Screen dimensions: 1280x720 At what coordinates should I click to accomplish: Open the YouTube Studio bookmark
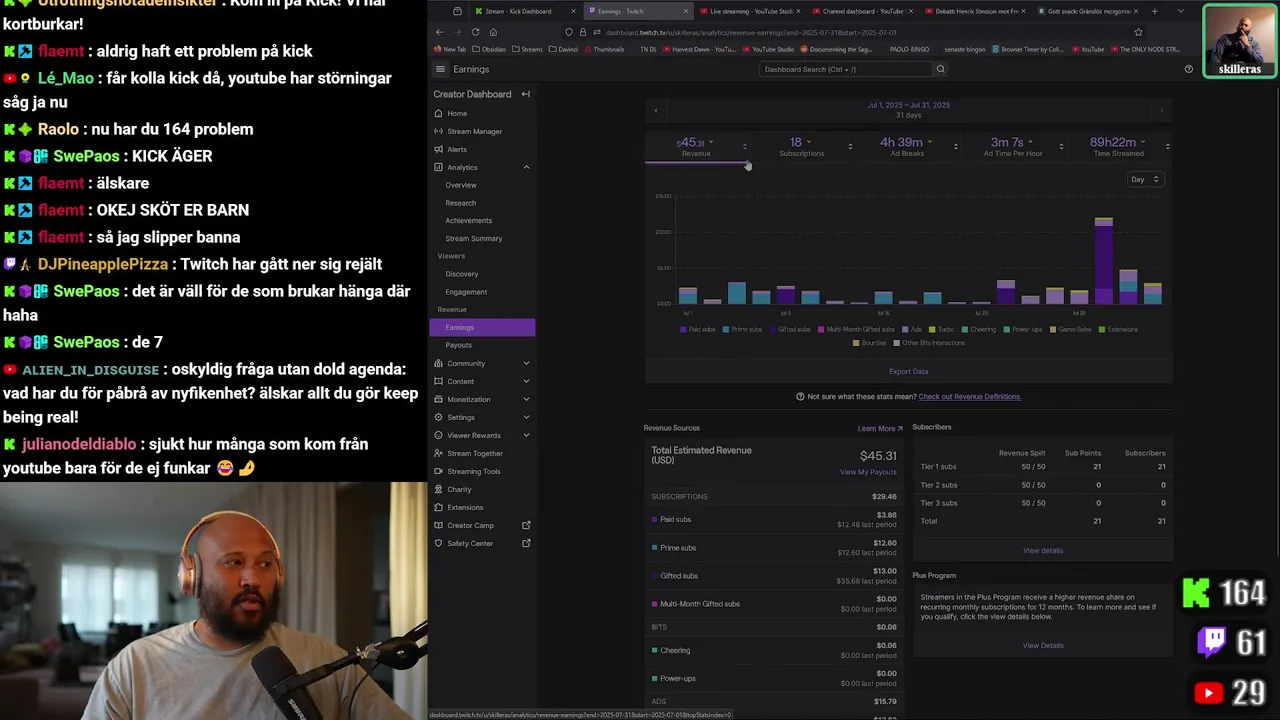point(767,49)
